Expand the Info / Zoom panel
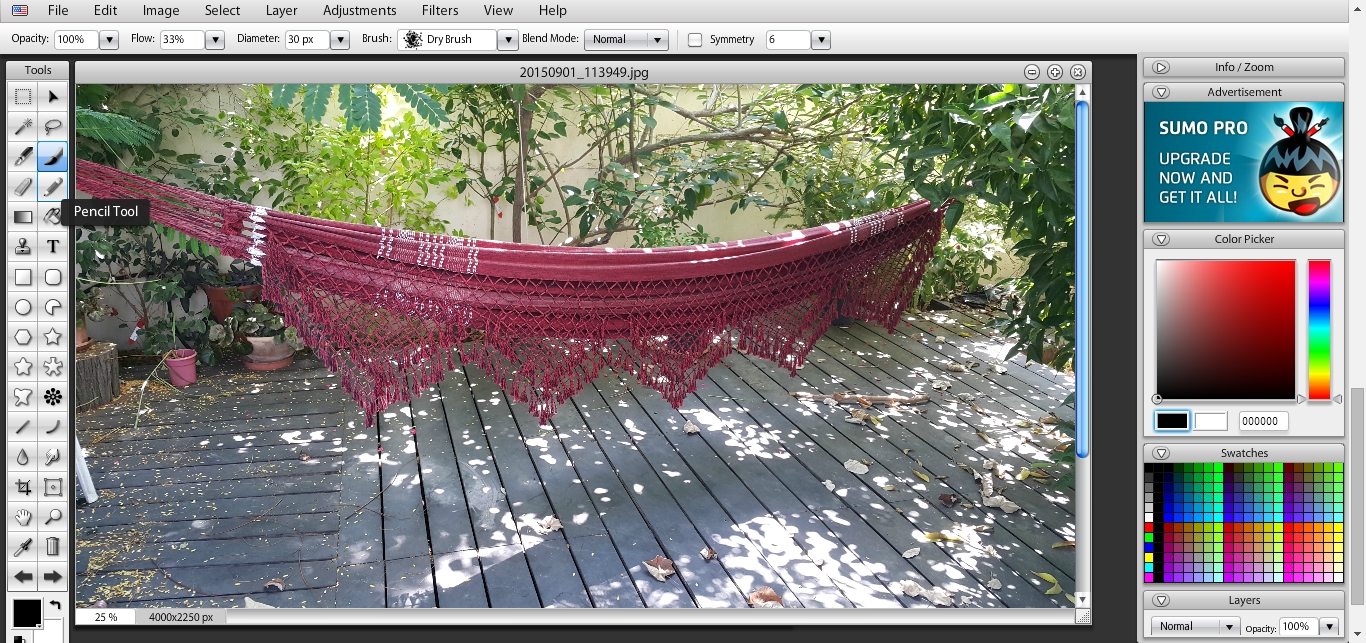 point(1161,67)
